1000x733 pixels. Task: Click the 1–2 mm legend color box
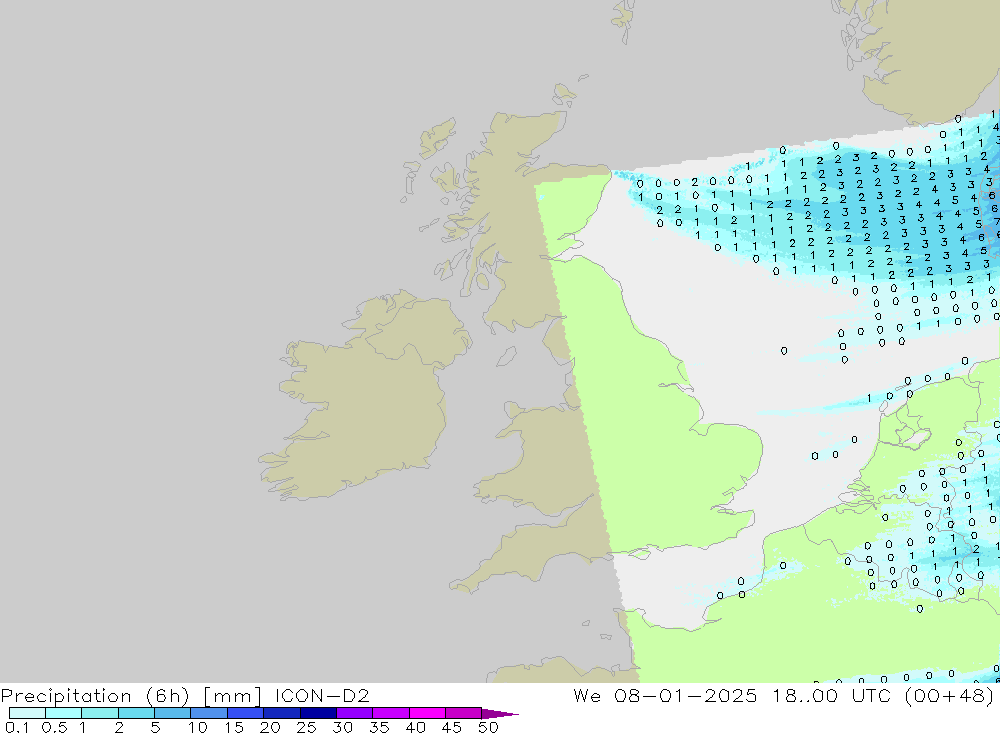pyautogui.click(x=100, y=713)
